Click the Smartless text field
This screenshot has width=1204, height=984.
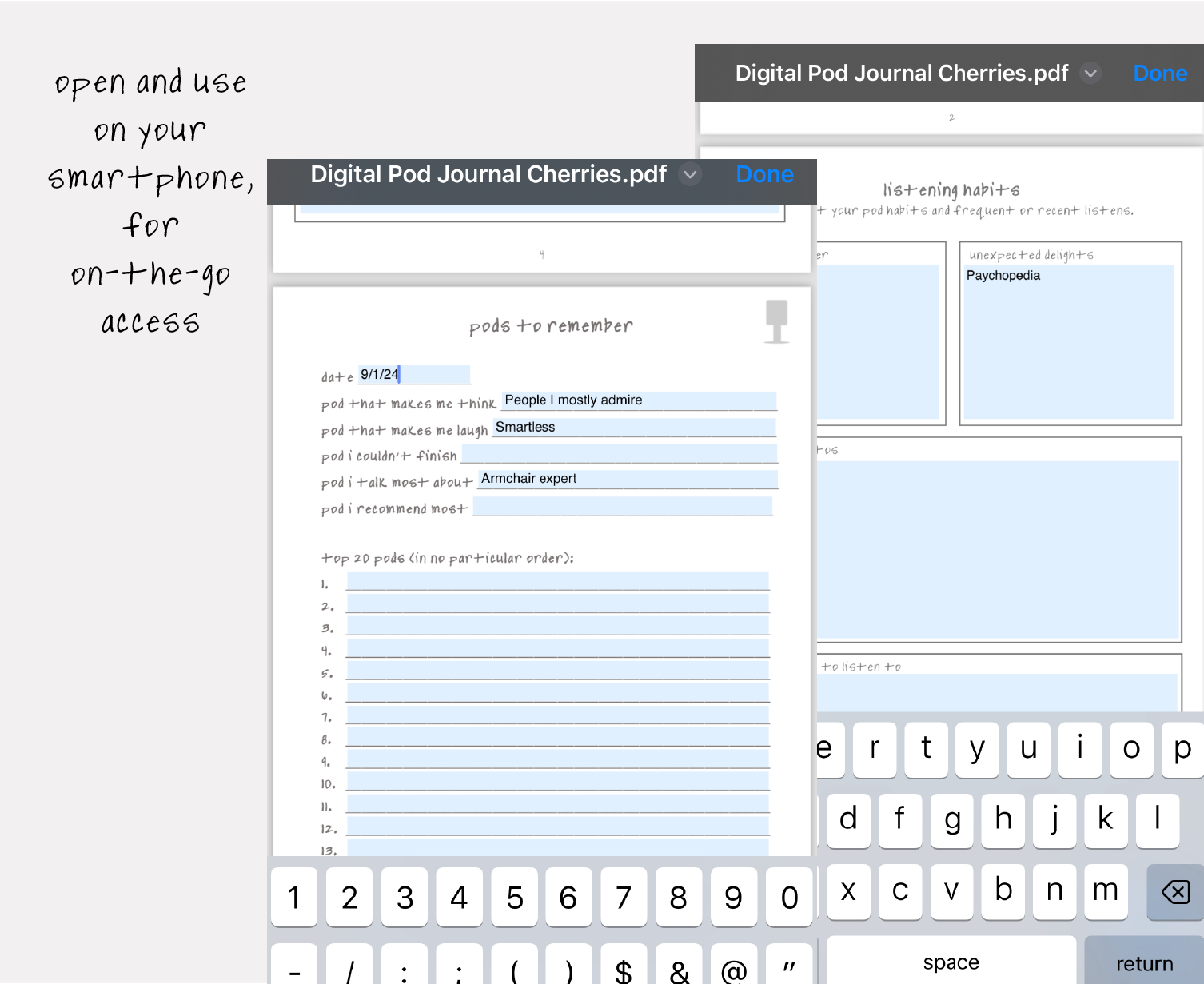pyautogui.click(x=633, y=428)
